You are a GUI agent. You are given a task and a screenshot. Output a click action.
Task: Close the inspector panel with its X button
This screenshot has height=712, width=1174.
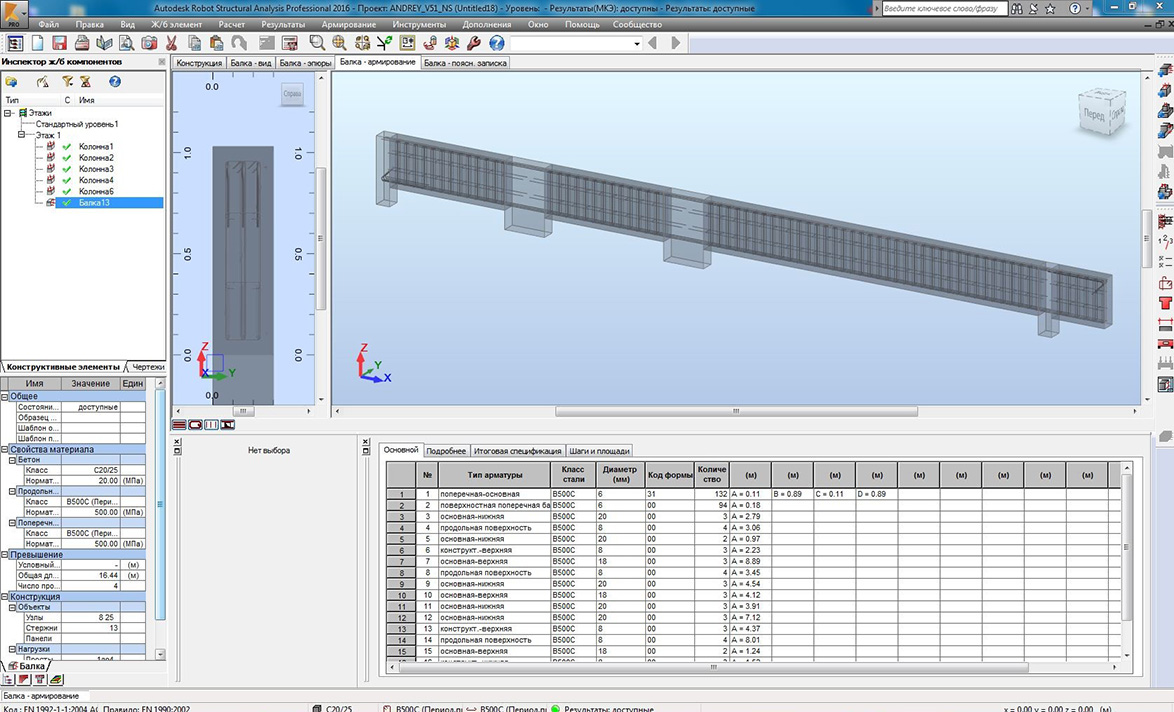[x=161, y=62]
